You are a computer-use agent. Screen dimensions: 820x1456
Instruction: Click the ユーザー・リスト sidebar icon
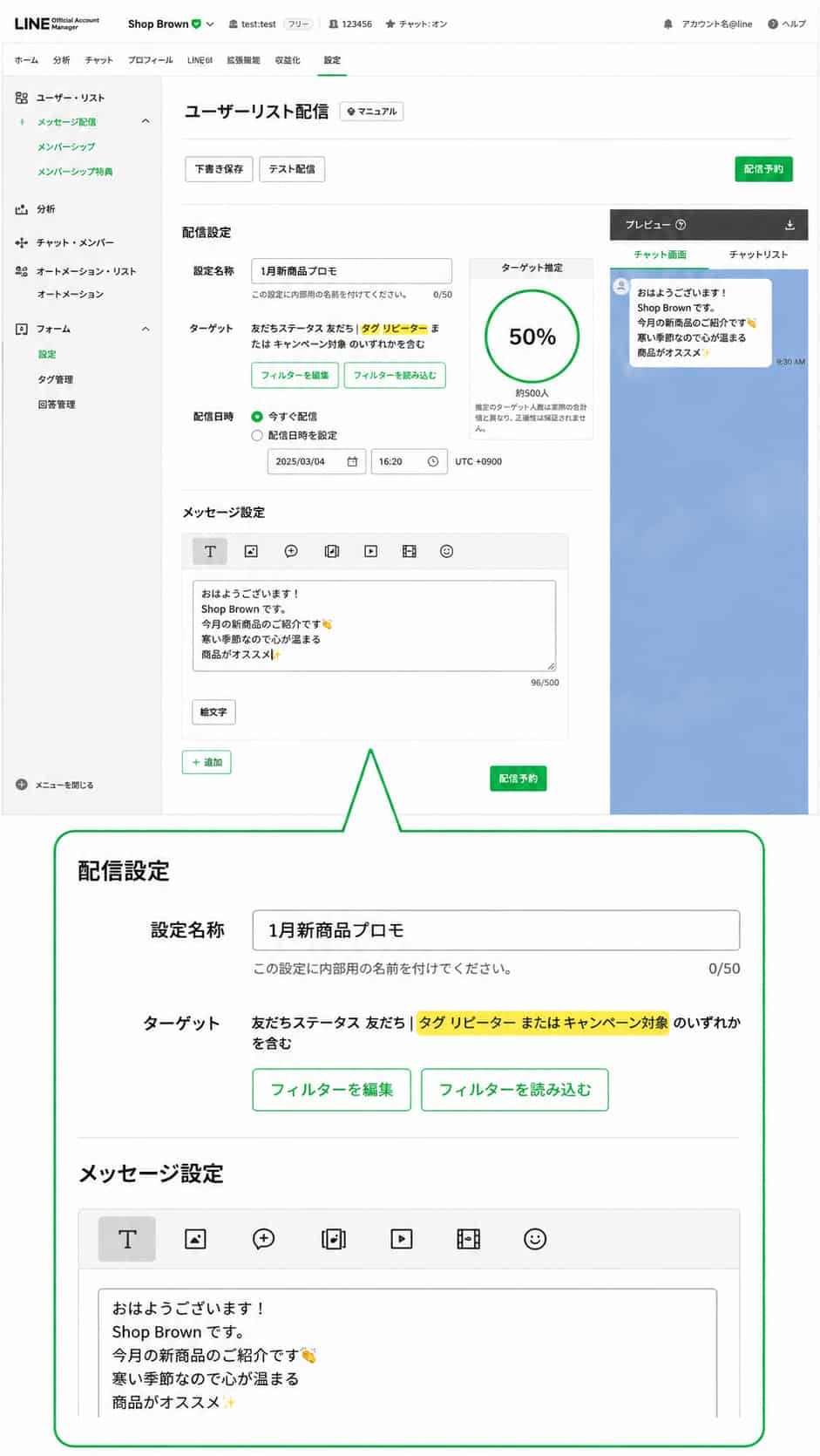pyautogui.click(x=22, y=98)
